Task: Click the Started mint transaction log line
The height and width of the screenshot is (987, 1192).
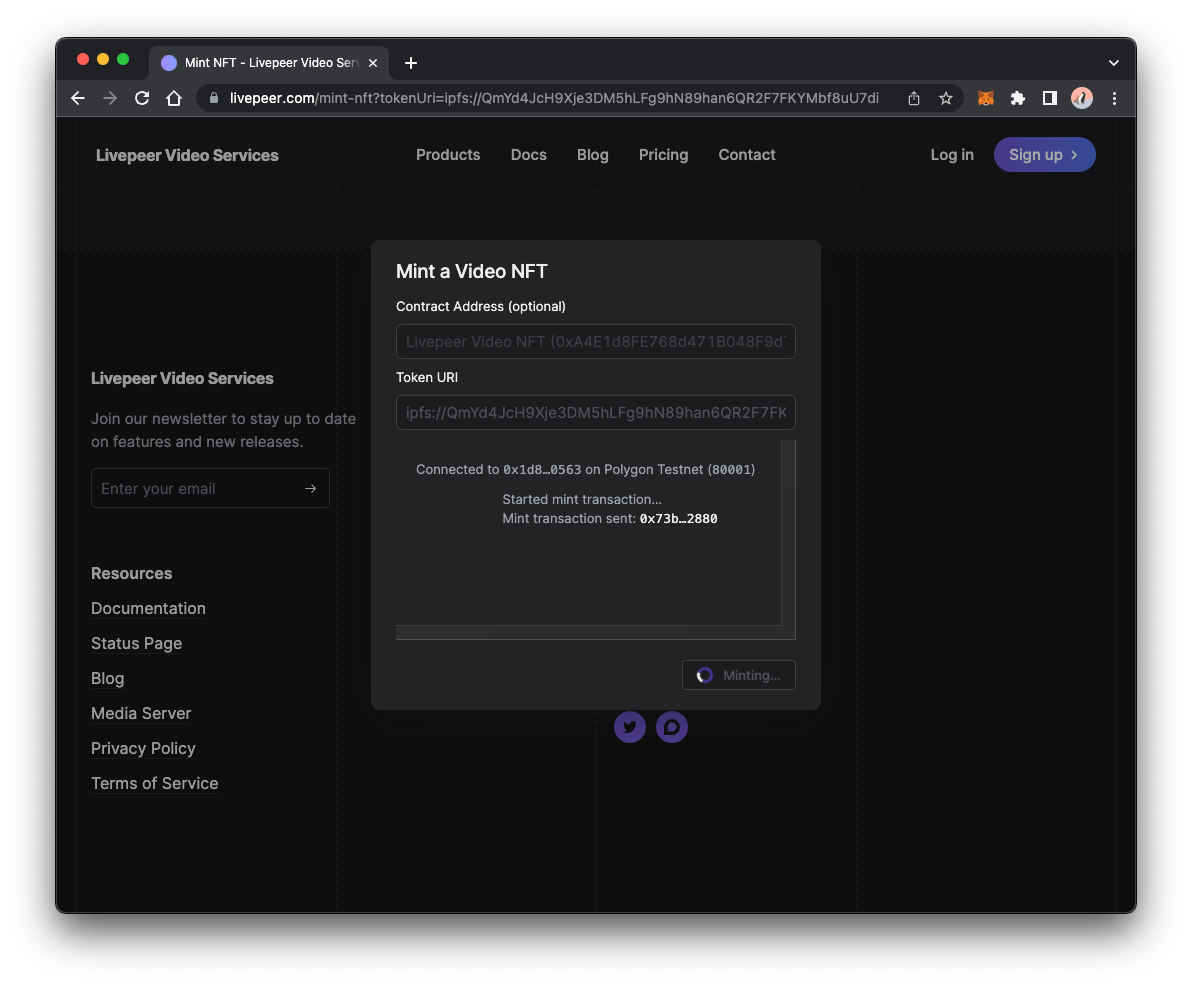Action: point(582,500)
